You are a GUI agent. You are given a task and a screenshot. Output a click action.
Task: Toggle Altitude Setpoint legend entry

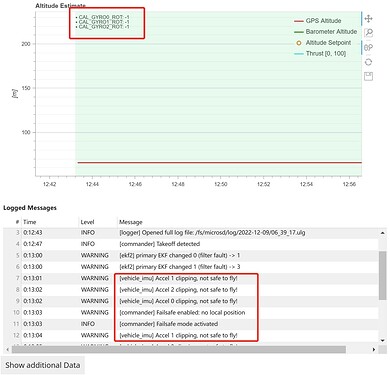point(323,43)
